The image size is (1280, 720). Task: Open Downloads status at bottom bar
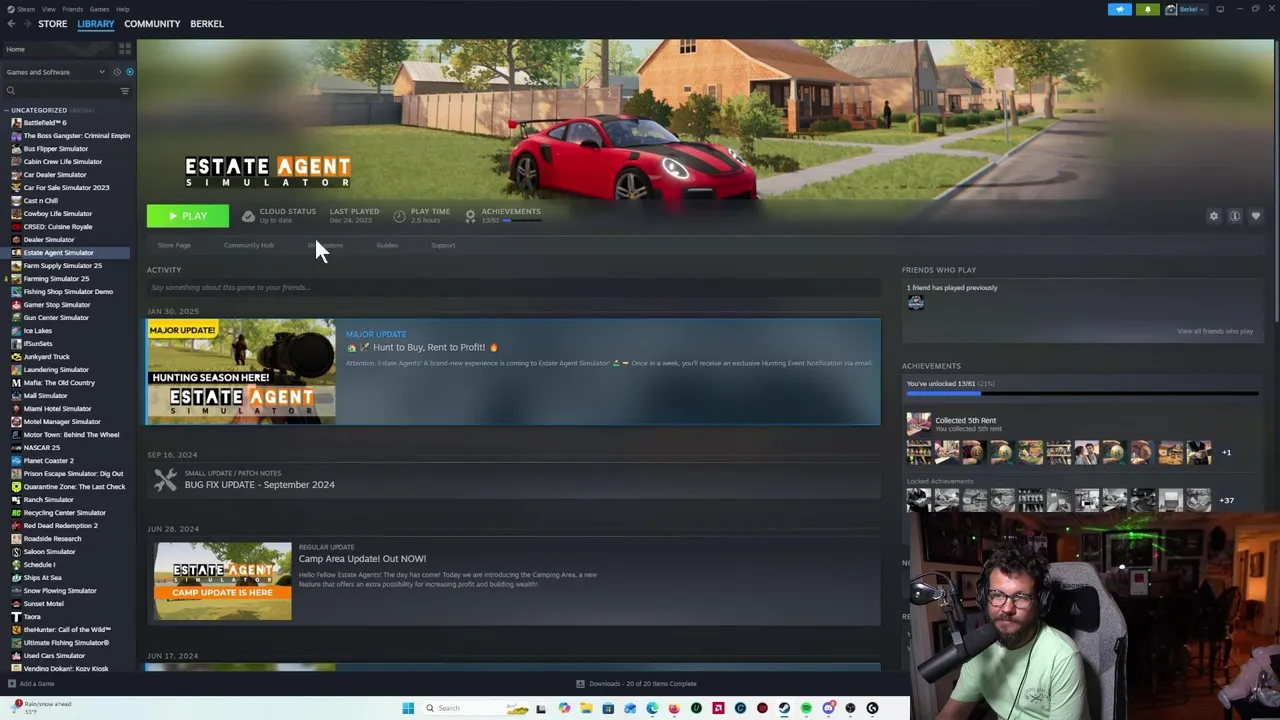(x=636, y=684)
